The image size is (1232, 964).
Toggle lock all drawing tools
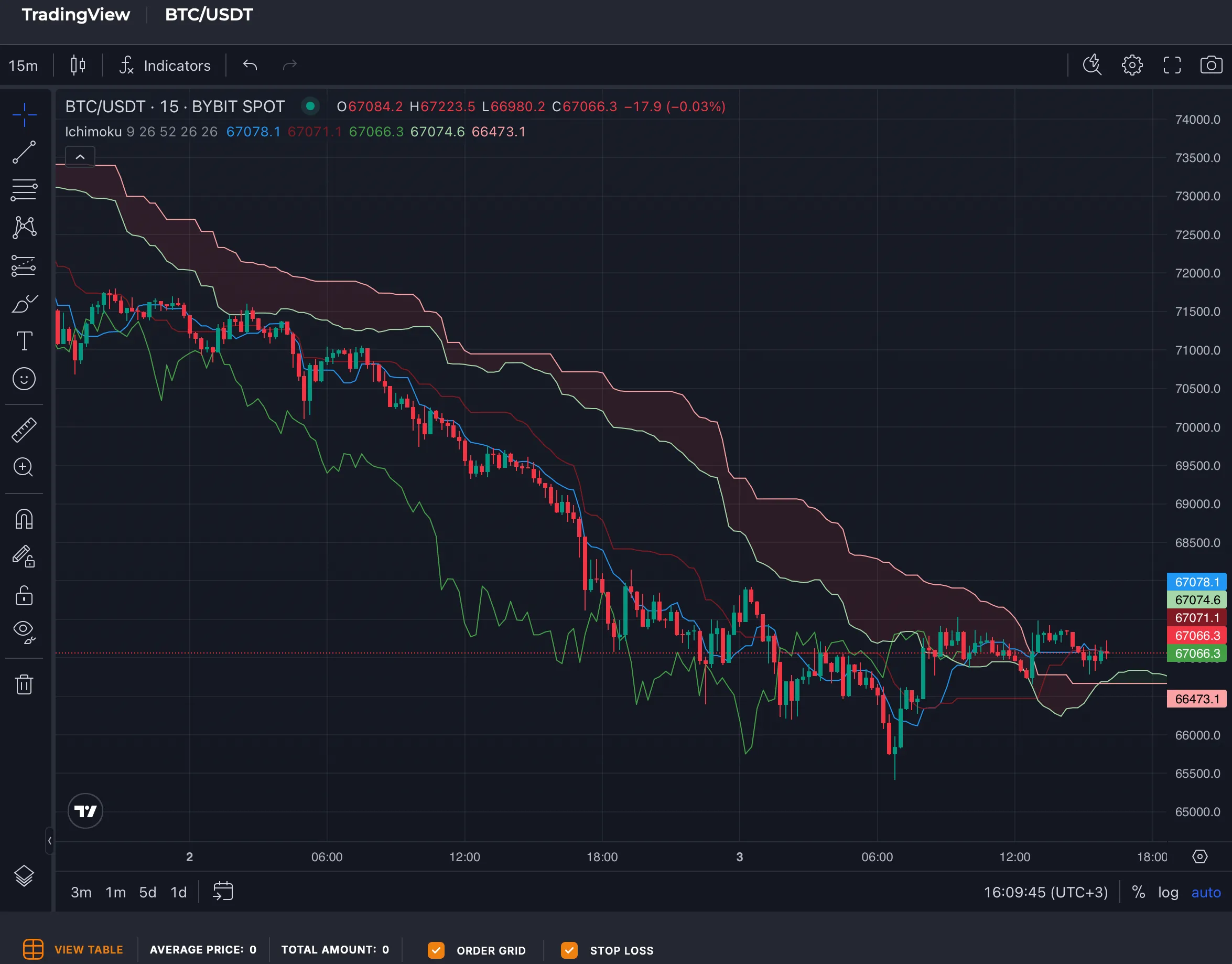[x=24, y=595]
